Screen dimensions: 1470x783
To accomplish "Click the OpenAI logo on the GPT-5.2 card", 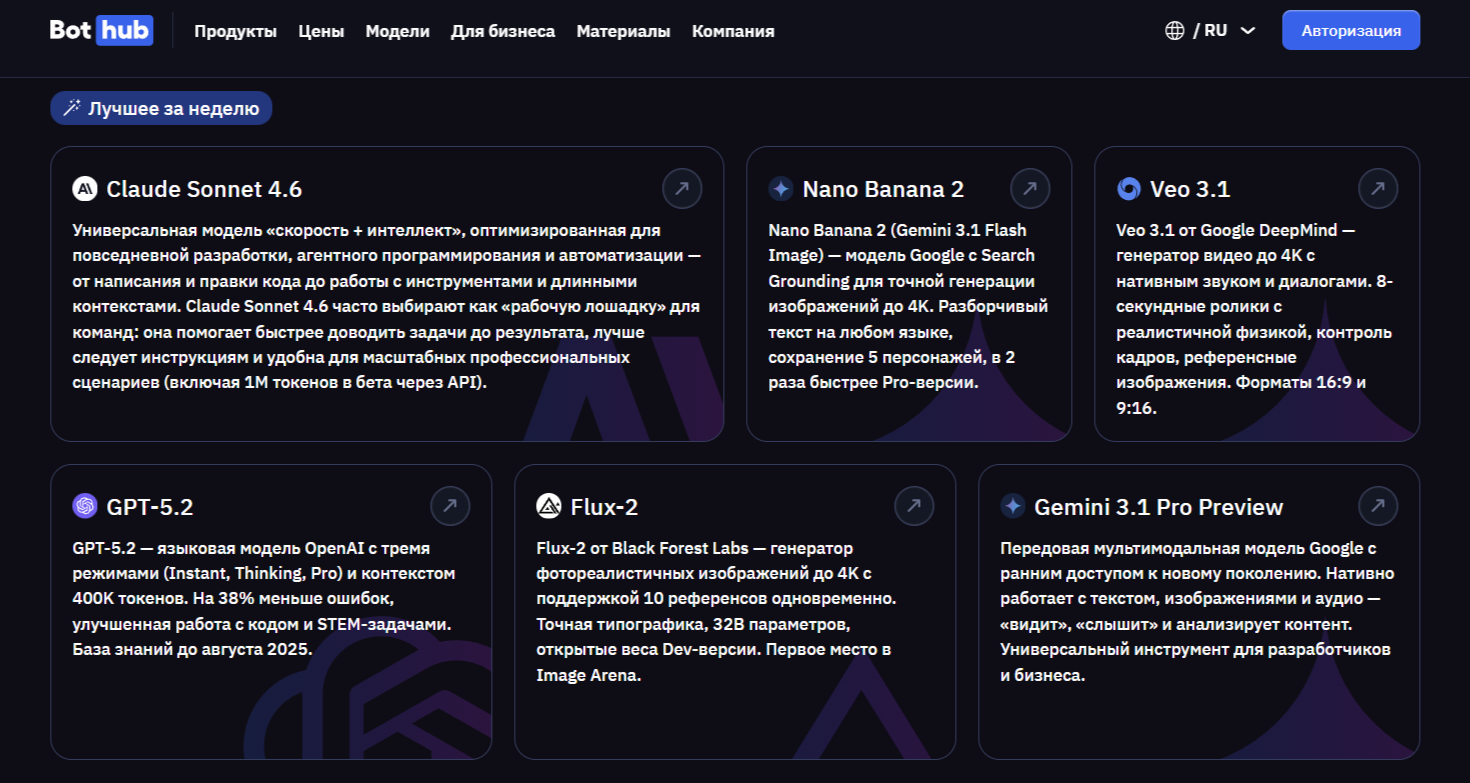I will [85, 507].
